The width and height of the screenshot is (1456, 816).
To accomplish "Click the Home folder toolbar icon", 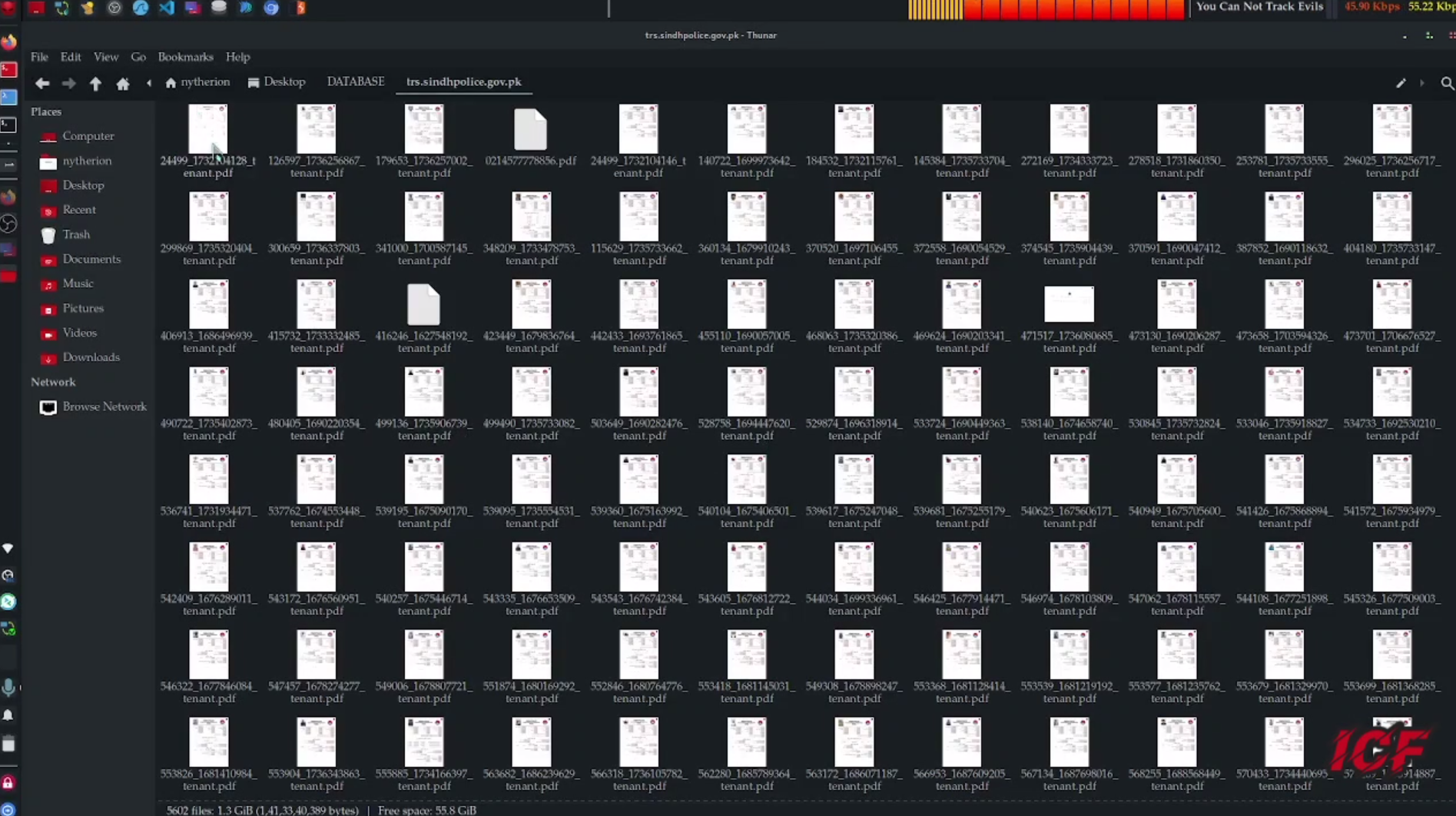I will coord(123,83).
